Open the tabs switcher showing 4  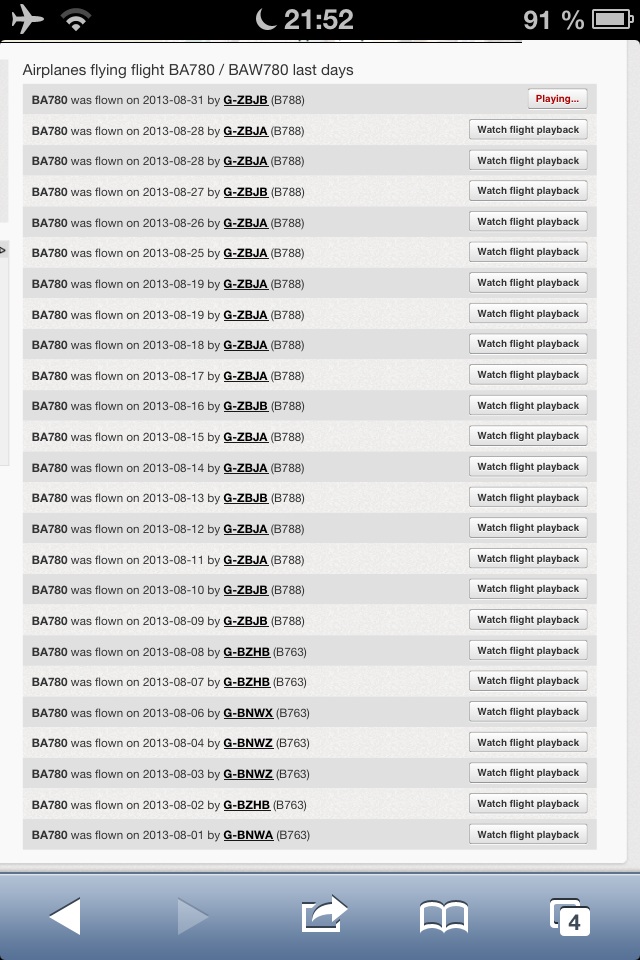tap(570, 914)
